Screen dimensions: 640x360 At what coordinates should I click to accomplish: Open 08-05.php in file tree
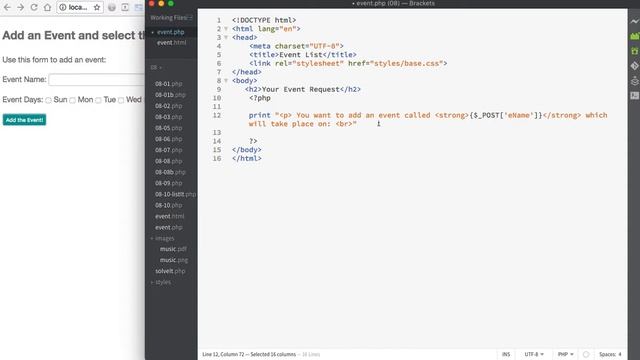tap(169, 128)
